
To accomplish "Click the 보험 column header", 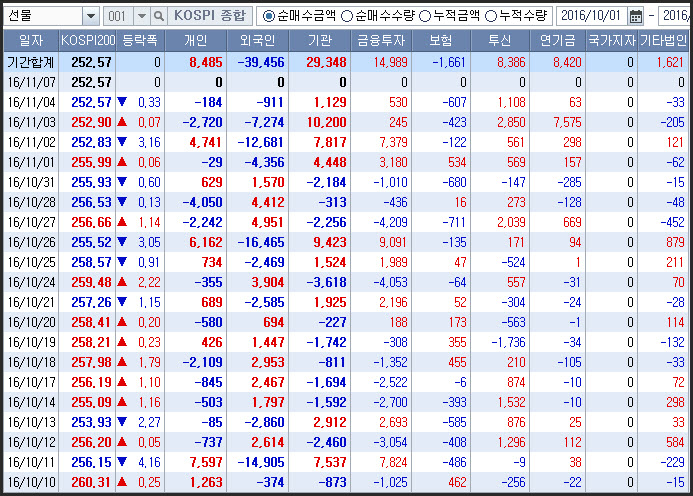I will (441, 41).
